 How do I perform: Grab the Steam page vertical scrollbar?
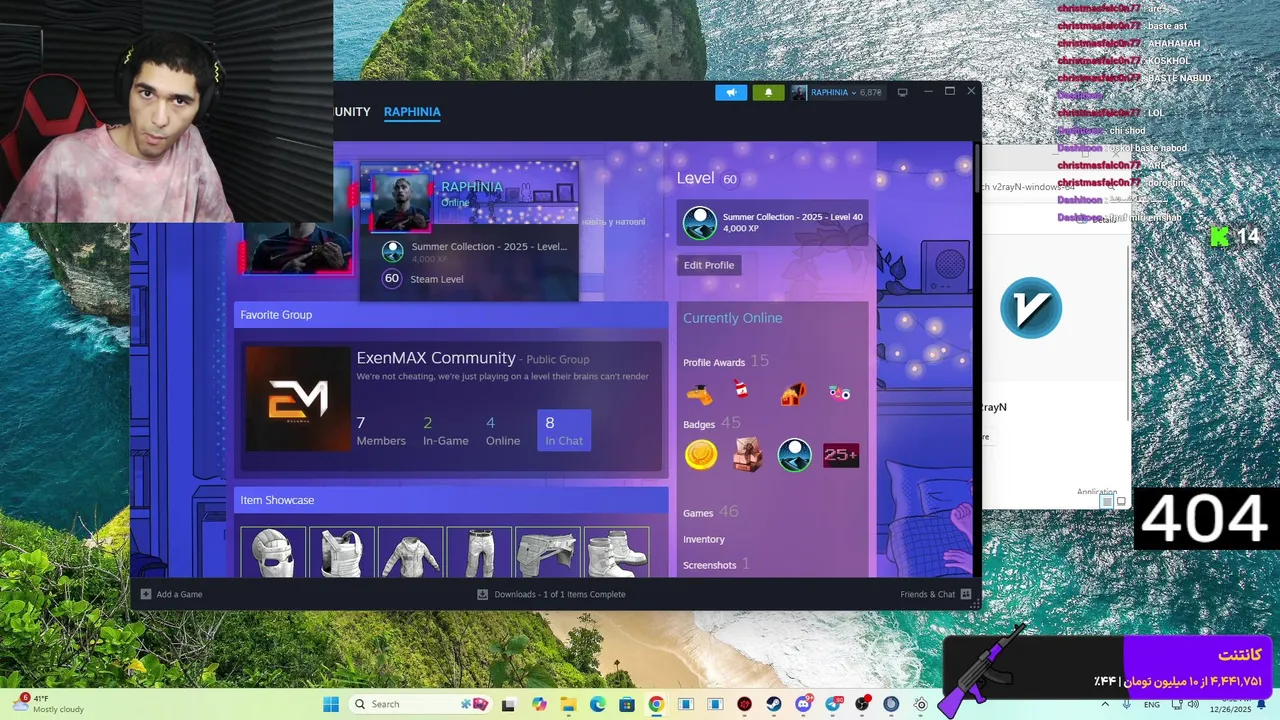[x=976, y=166]
